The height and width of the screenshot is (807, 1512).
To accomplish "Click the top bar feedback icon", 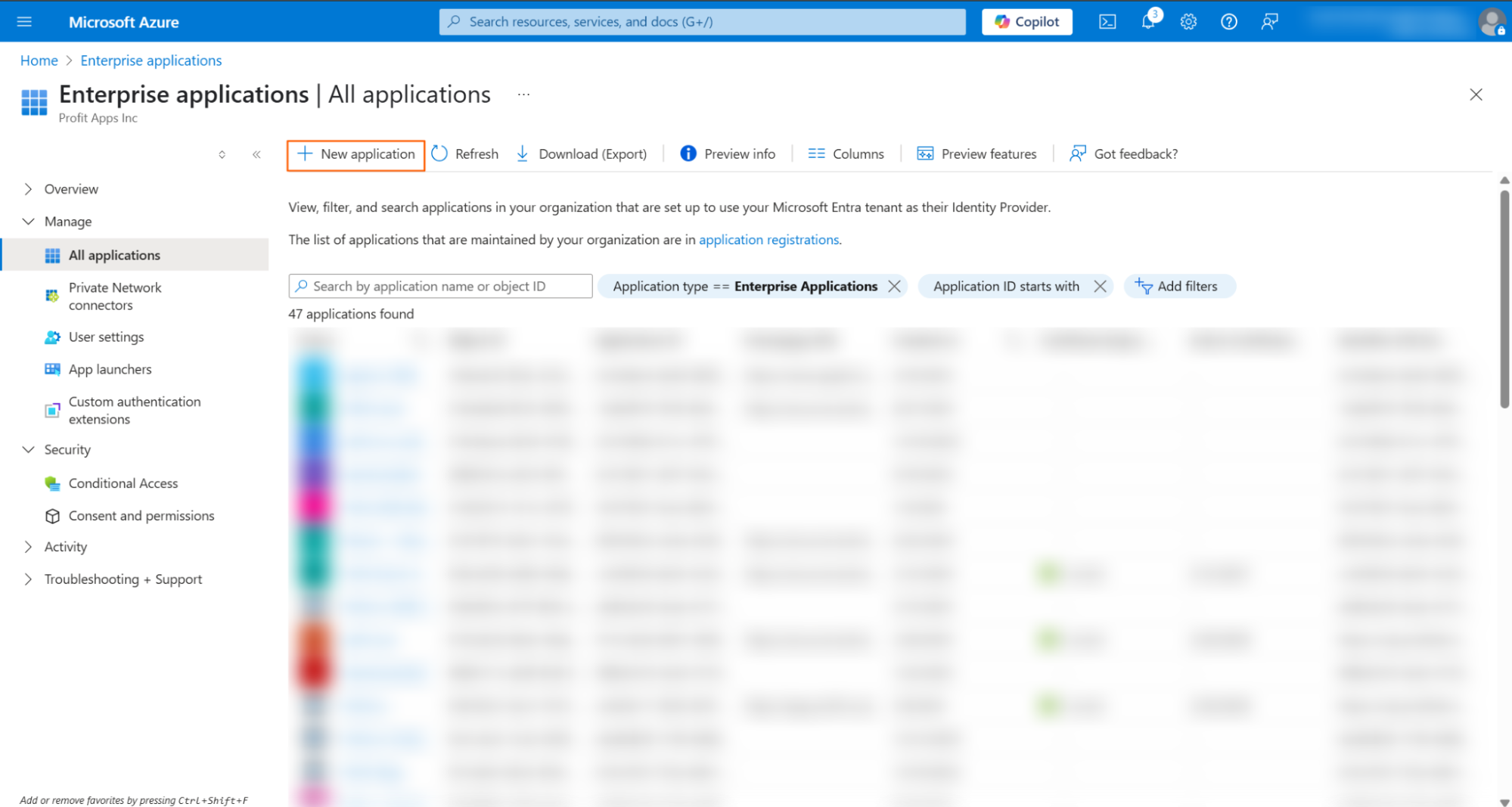I will (1270, 22).
